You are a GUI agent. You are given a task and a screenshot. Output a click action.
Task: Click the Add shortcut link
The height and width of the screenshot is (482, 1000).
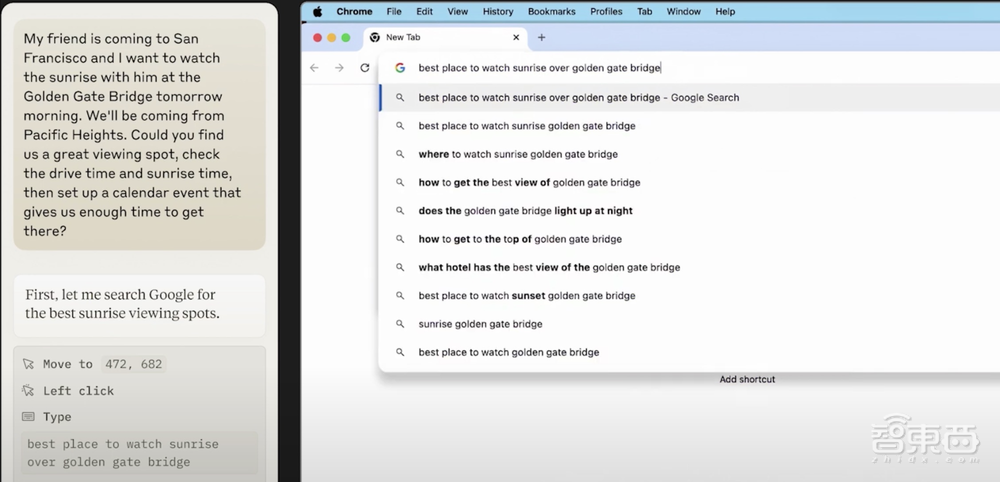pos(747,380)
